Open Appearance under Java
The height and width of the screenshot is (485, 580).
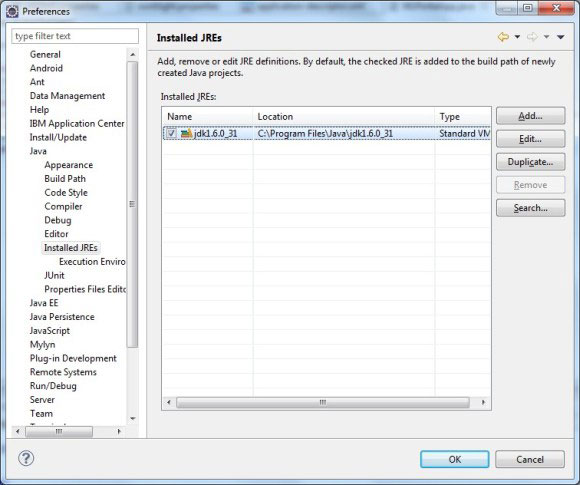68,165
